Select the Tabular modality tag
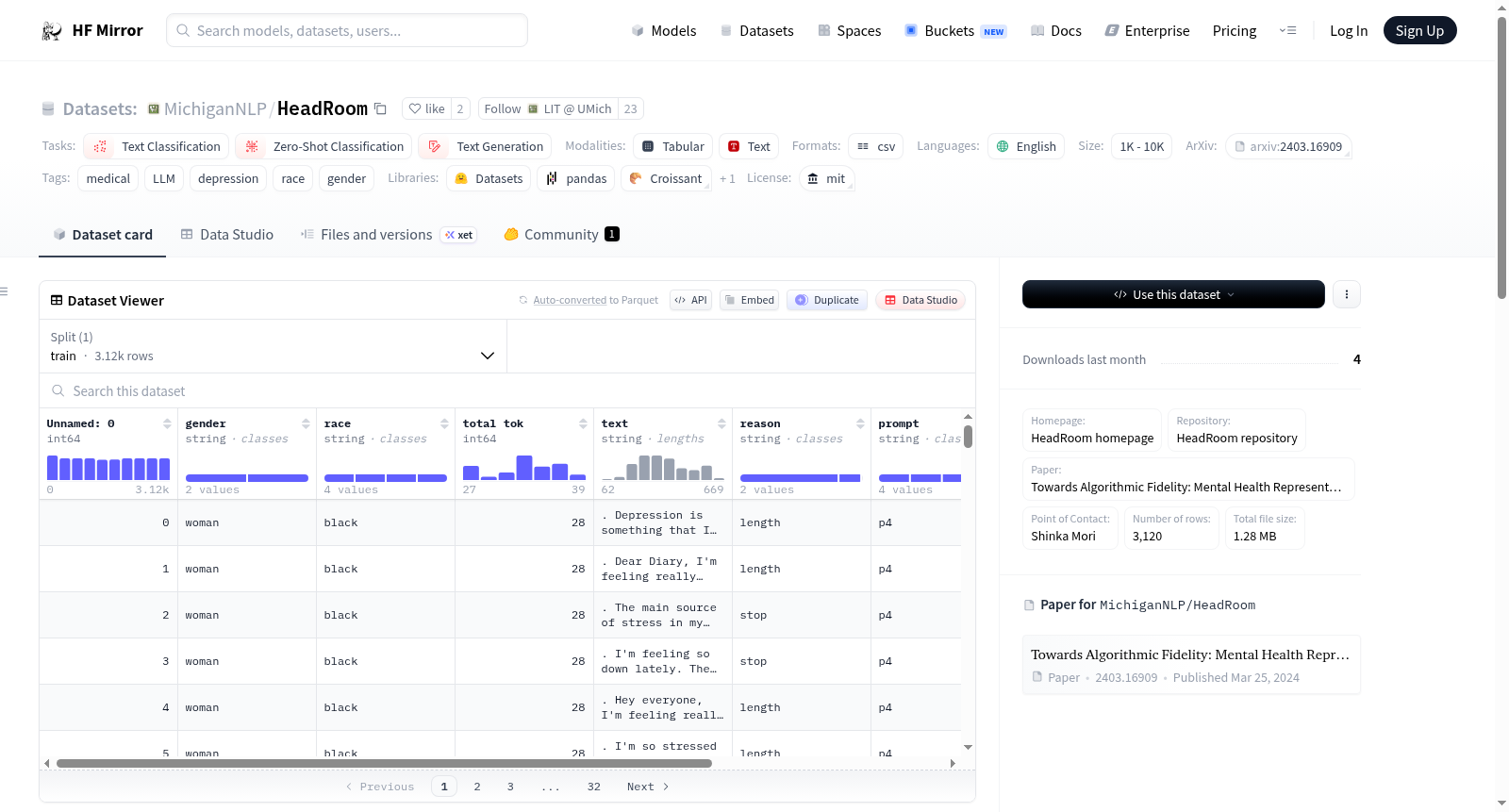Viewport: 1509px width, 812px height. click(672, 146)
